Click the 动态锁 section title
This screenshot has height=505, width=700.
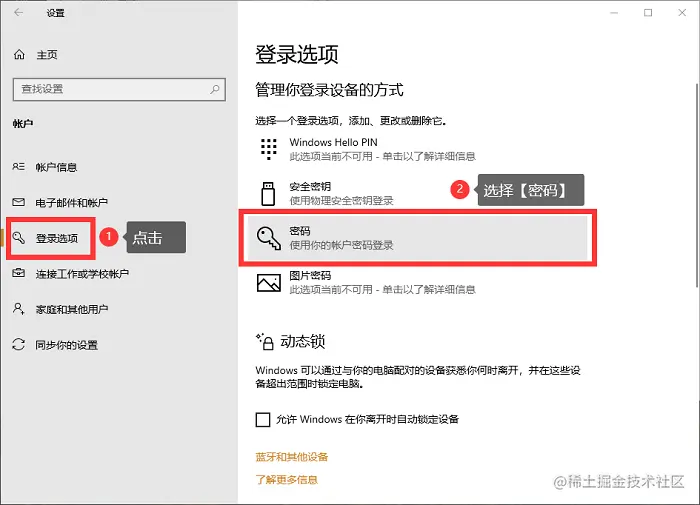coord(302,342)
